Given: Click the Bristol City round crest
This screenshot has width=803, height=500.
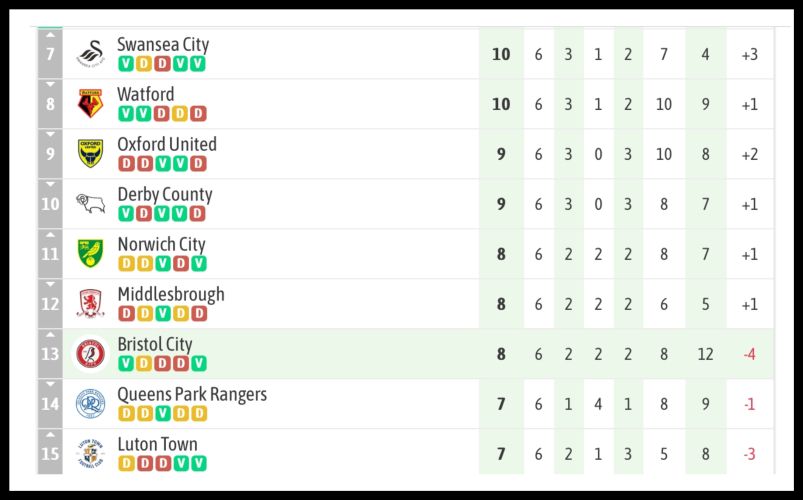Looking at the screenshot, I should [91, 354].
